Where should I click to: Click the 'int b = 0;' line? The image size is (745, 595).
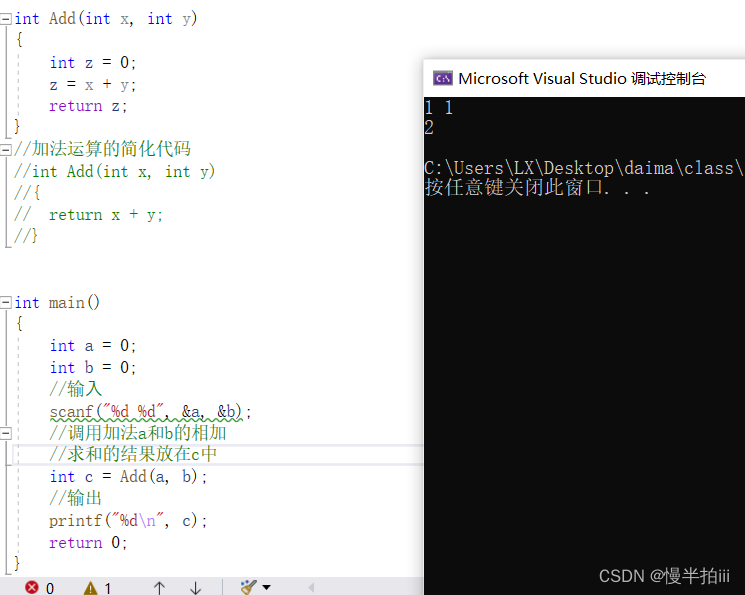pyautogui.click(x=93, y=367)
